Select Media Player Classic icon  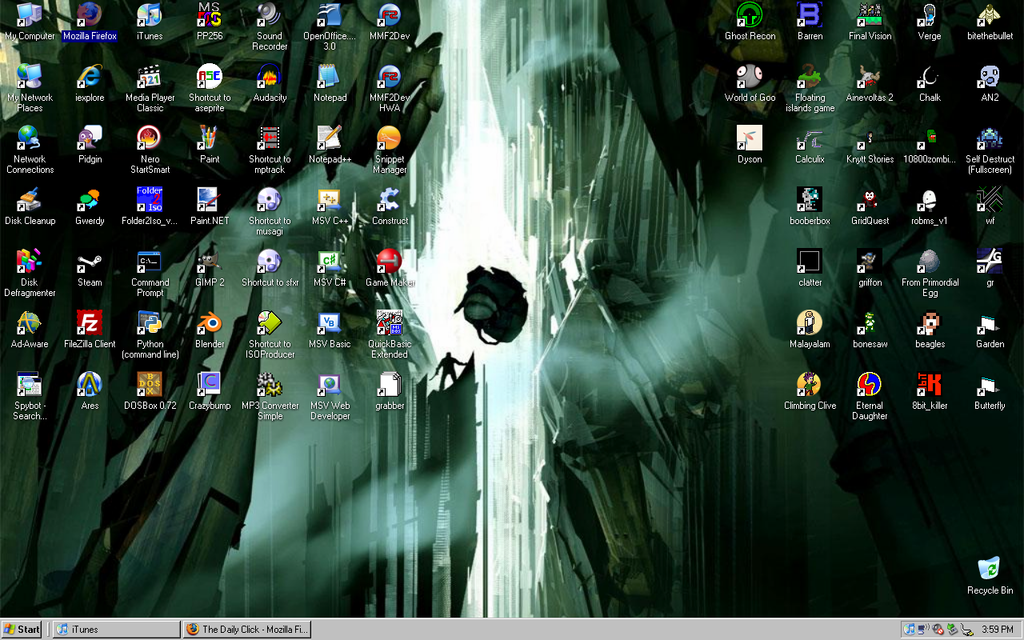(x=150, y=76)
